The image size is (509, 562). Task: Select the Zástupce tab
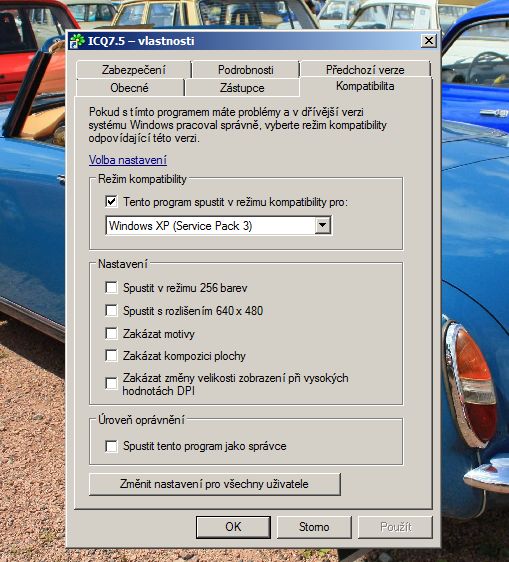[x=242, y=88]
